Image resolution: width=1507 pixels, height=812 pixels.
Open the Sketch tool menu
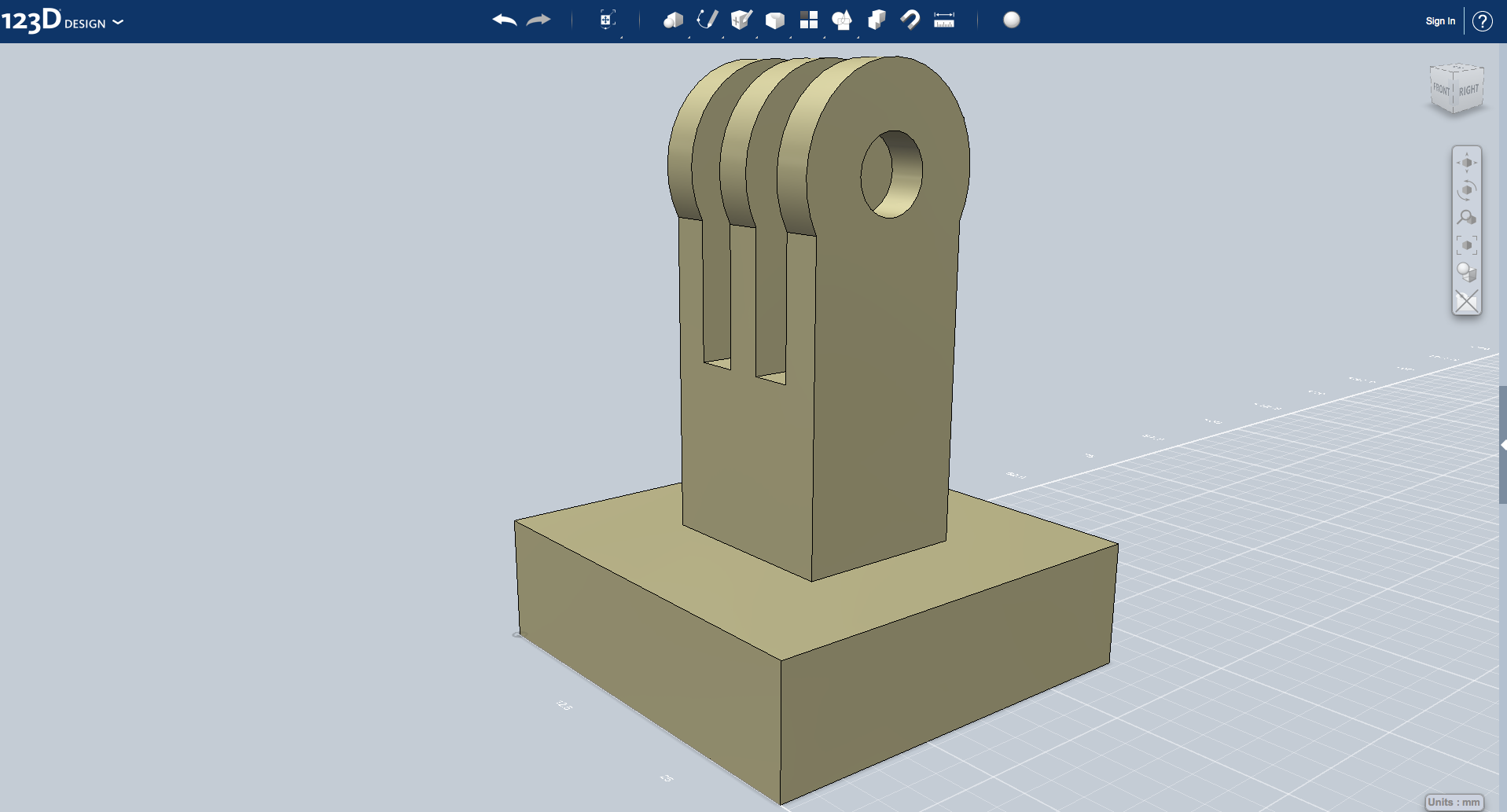pos(708,20)
